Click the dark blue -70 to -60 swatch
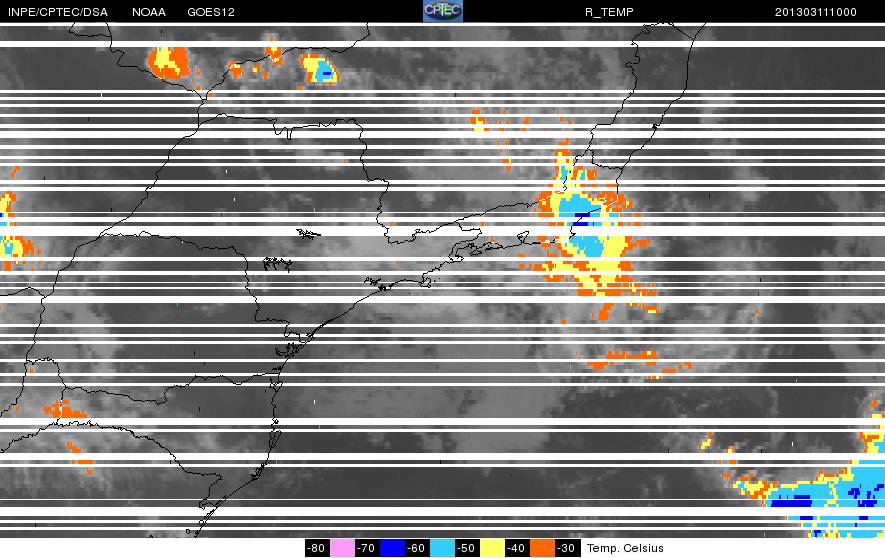Screen dimensions: 885x558 coord(392,548)
